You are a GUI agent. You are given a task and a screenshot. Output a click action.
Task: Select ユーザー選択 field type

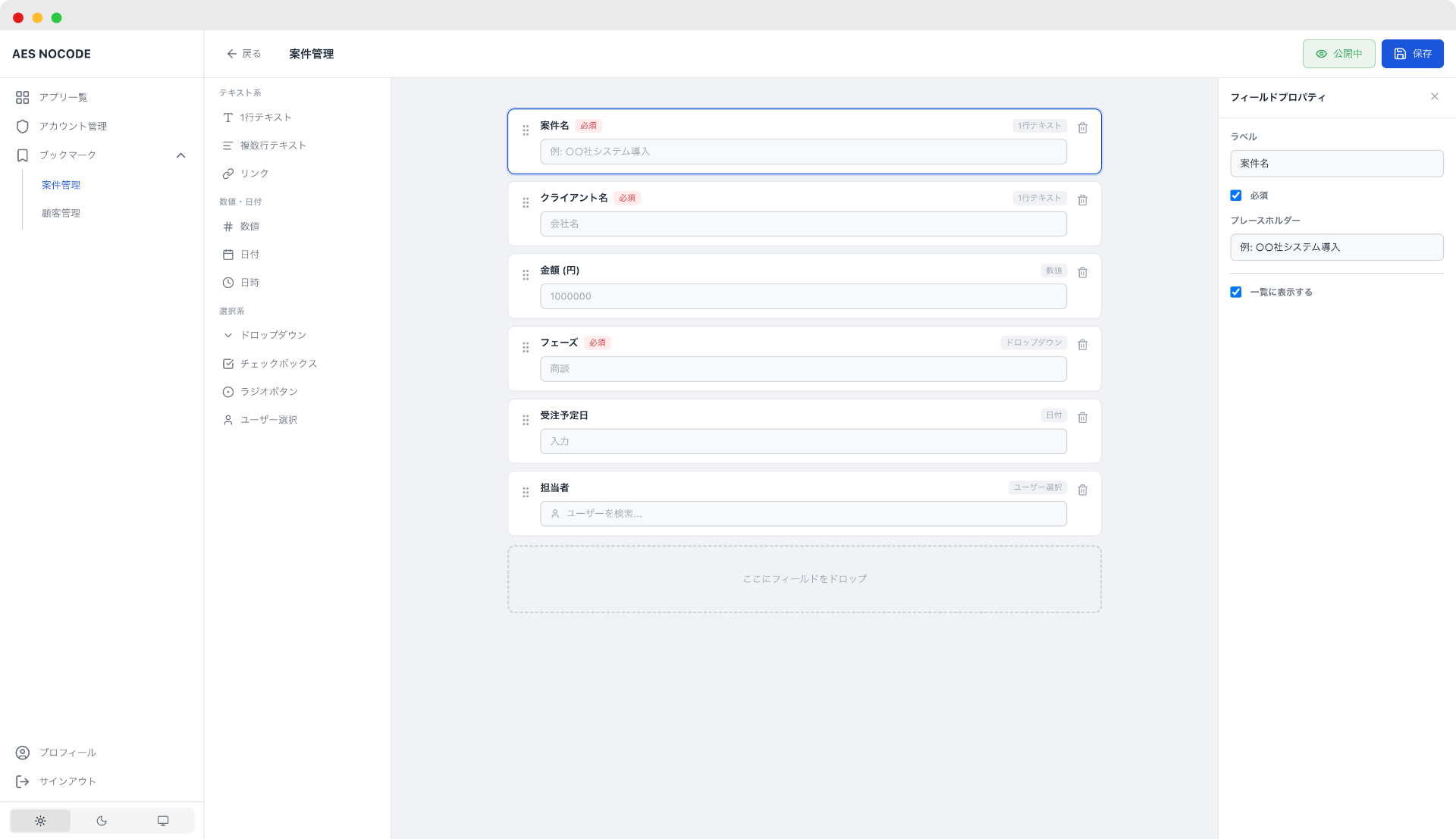268,420
